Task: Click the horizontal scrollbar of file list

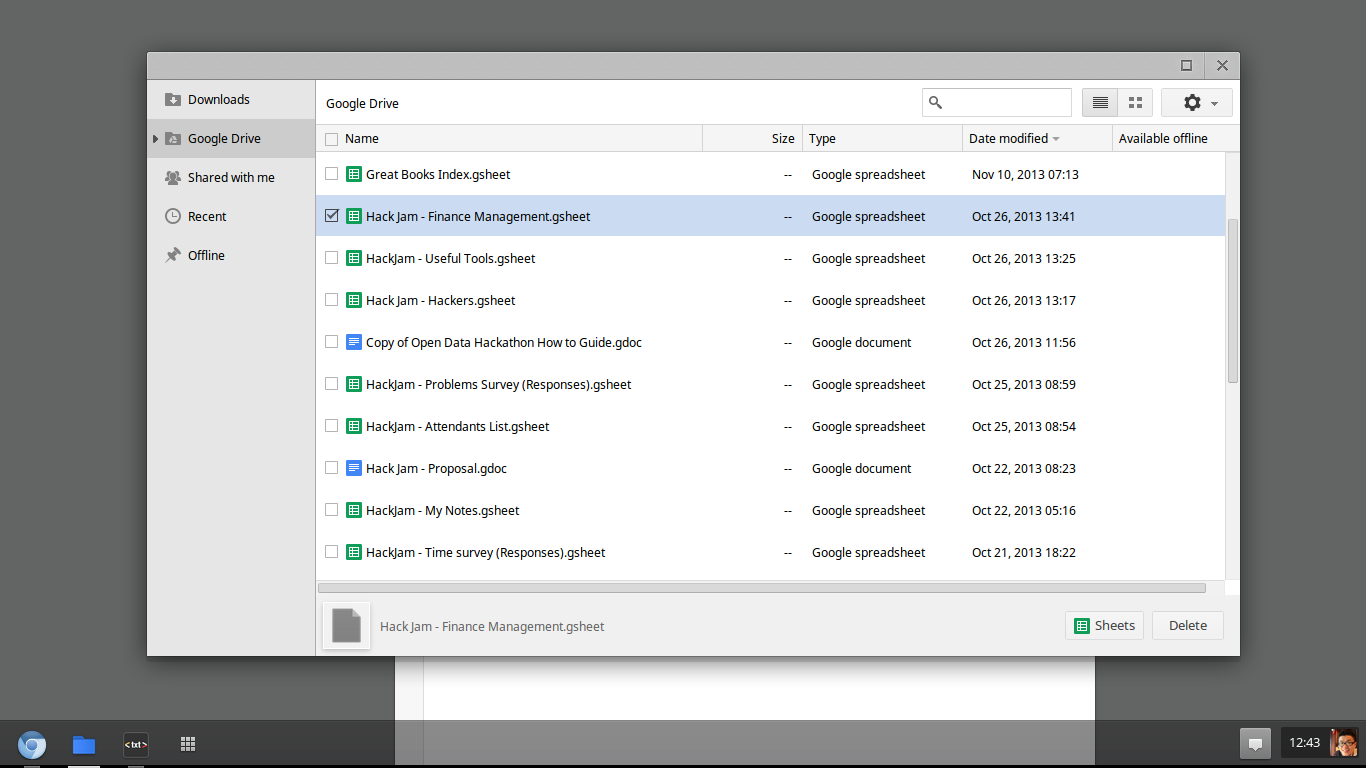Action: coord(762,588)
